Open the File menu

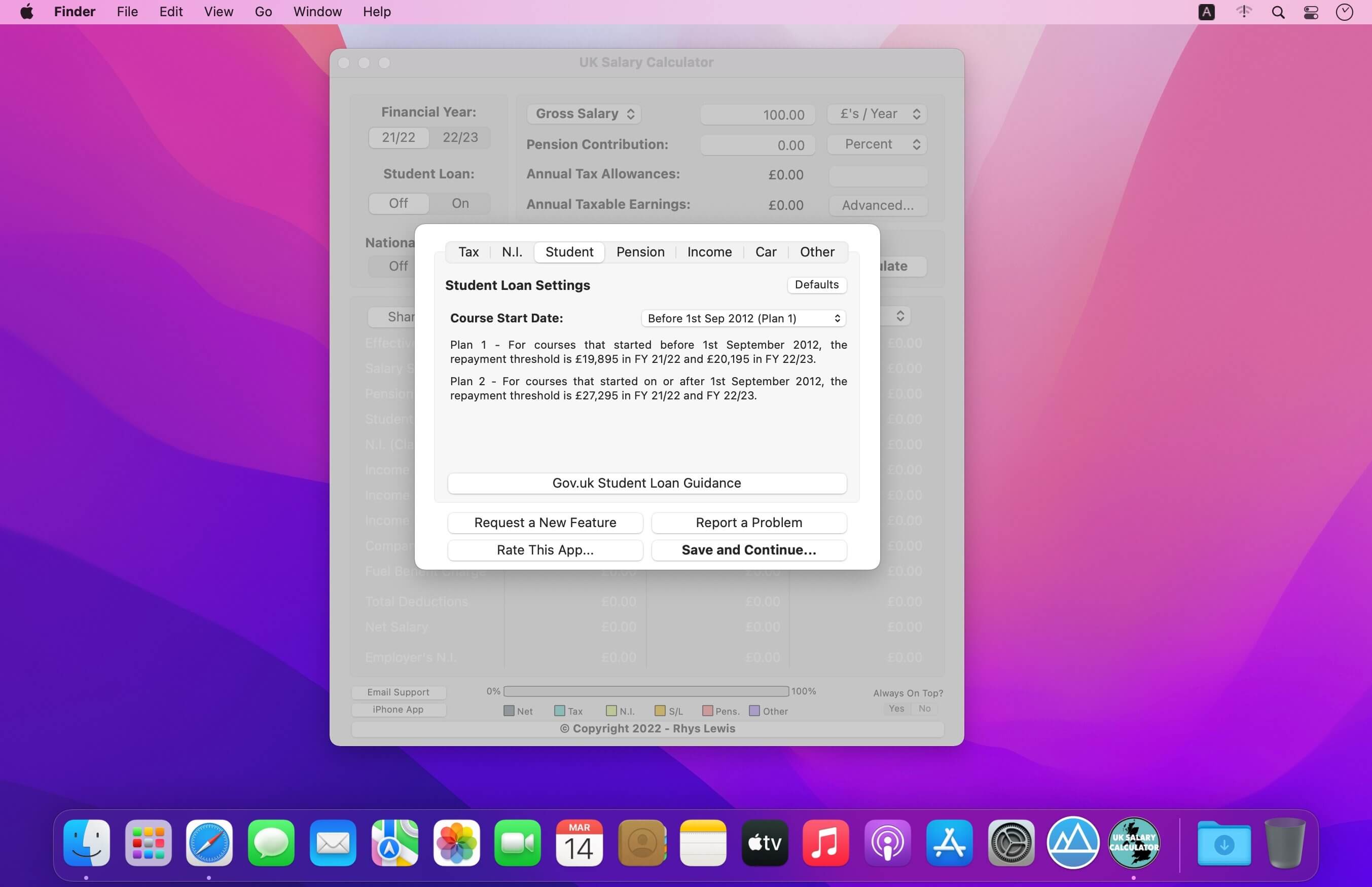click(127, 12)
